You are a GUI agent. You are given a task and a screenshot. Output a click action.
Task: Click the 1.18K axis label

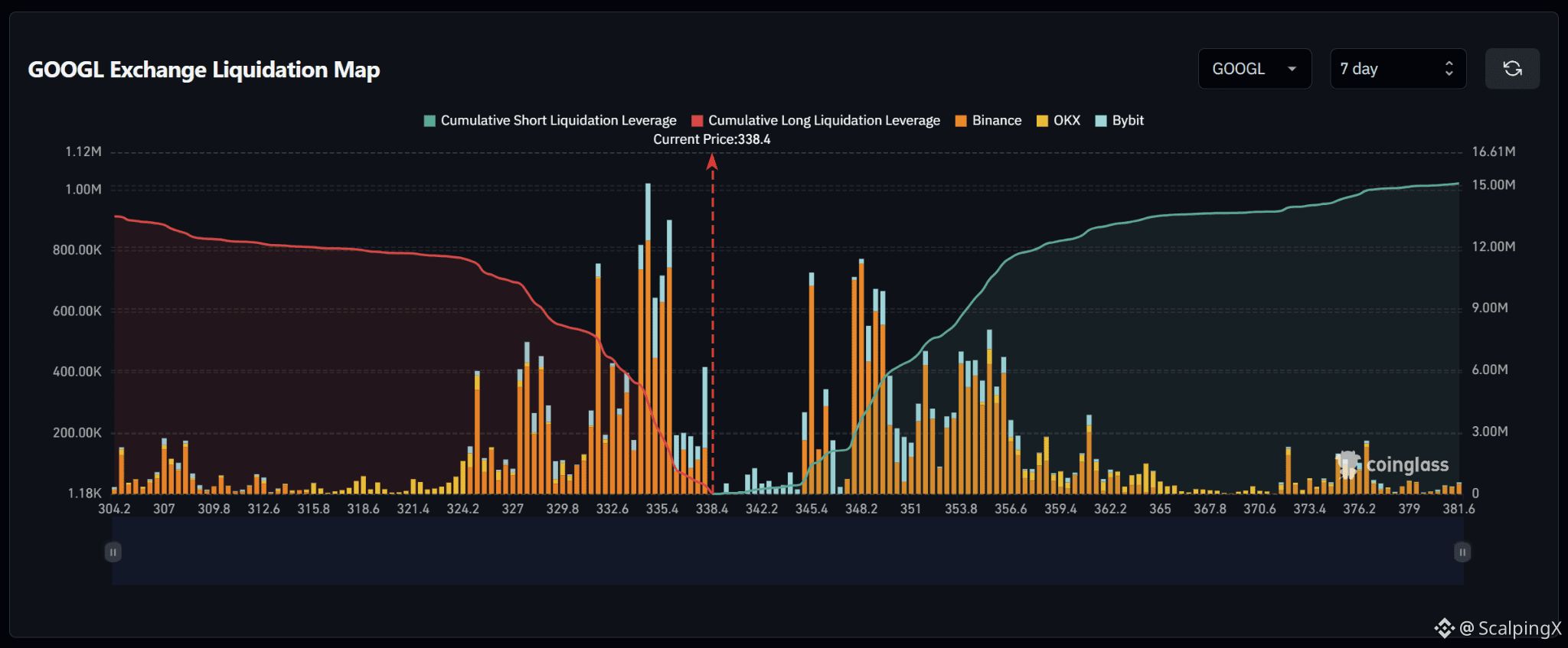[x=85, y=493]
